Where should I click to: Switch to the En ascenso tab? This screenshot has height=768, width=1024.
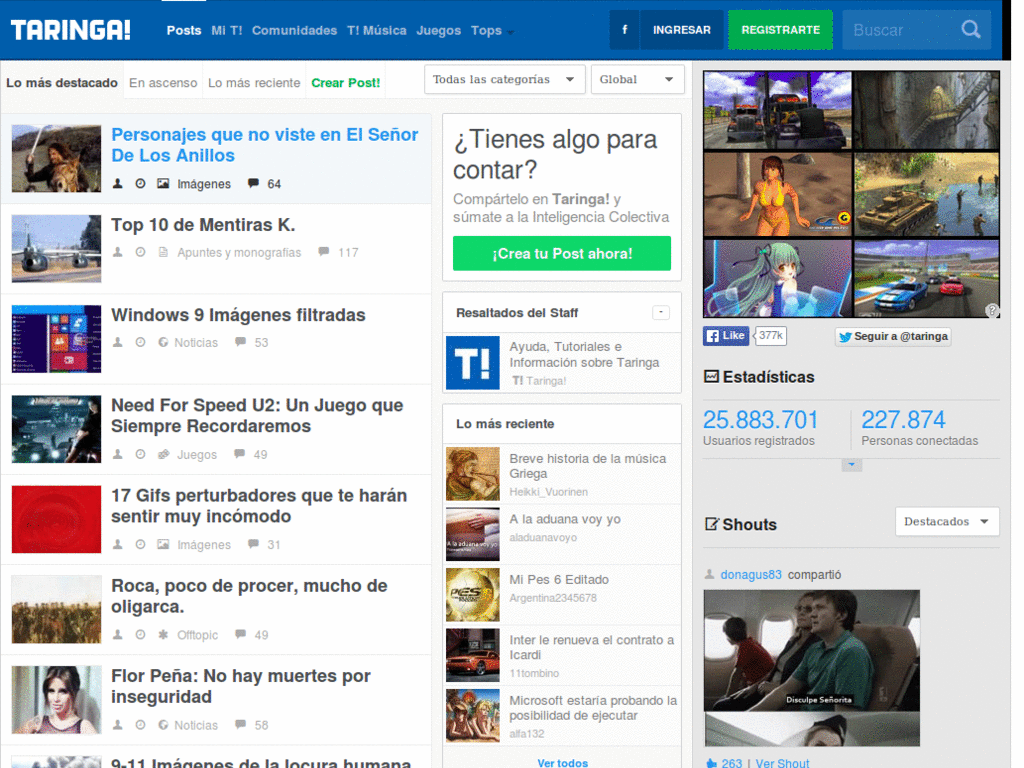tap(163, 83)
